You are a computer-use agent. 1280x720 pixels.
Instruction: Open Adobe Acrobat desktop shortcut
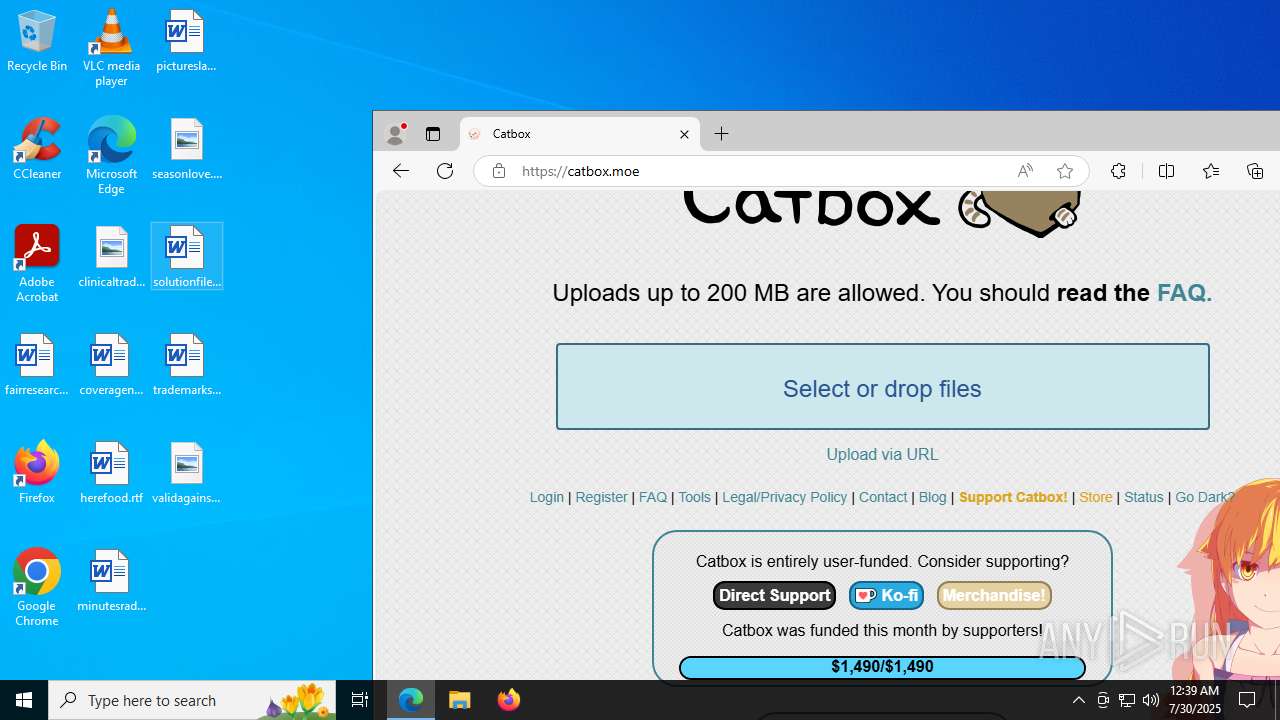click(37, 264)
